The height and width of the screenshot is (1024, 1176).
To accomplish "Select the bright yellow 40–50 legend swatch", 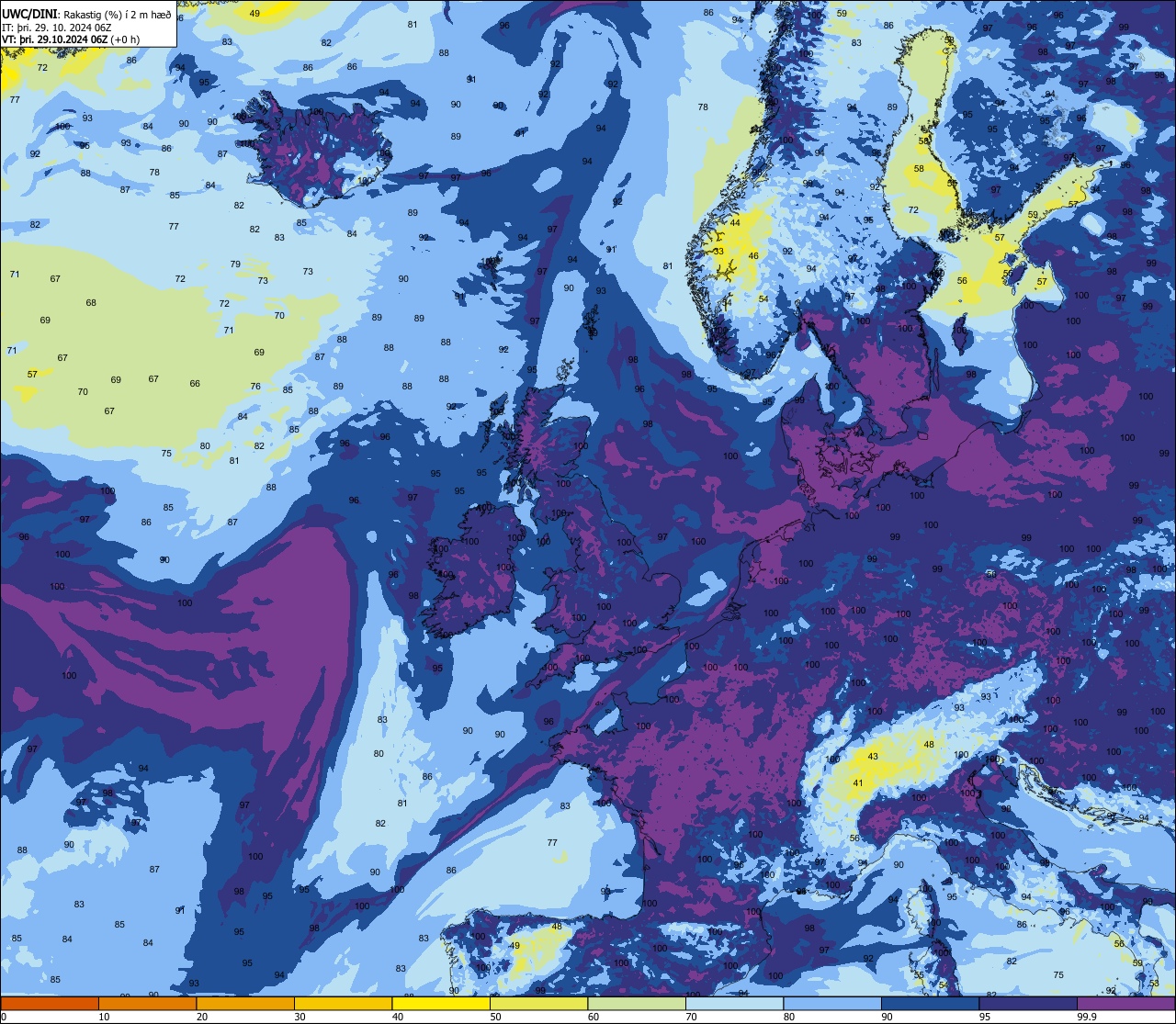I will 441,1003.
